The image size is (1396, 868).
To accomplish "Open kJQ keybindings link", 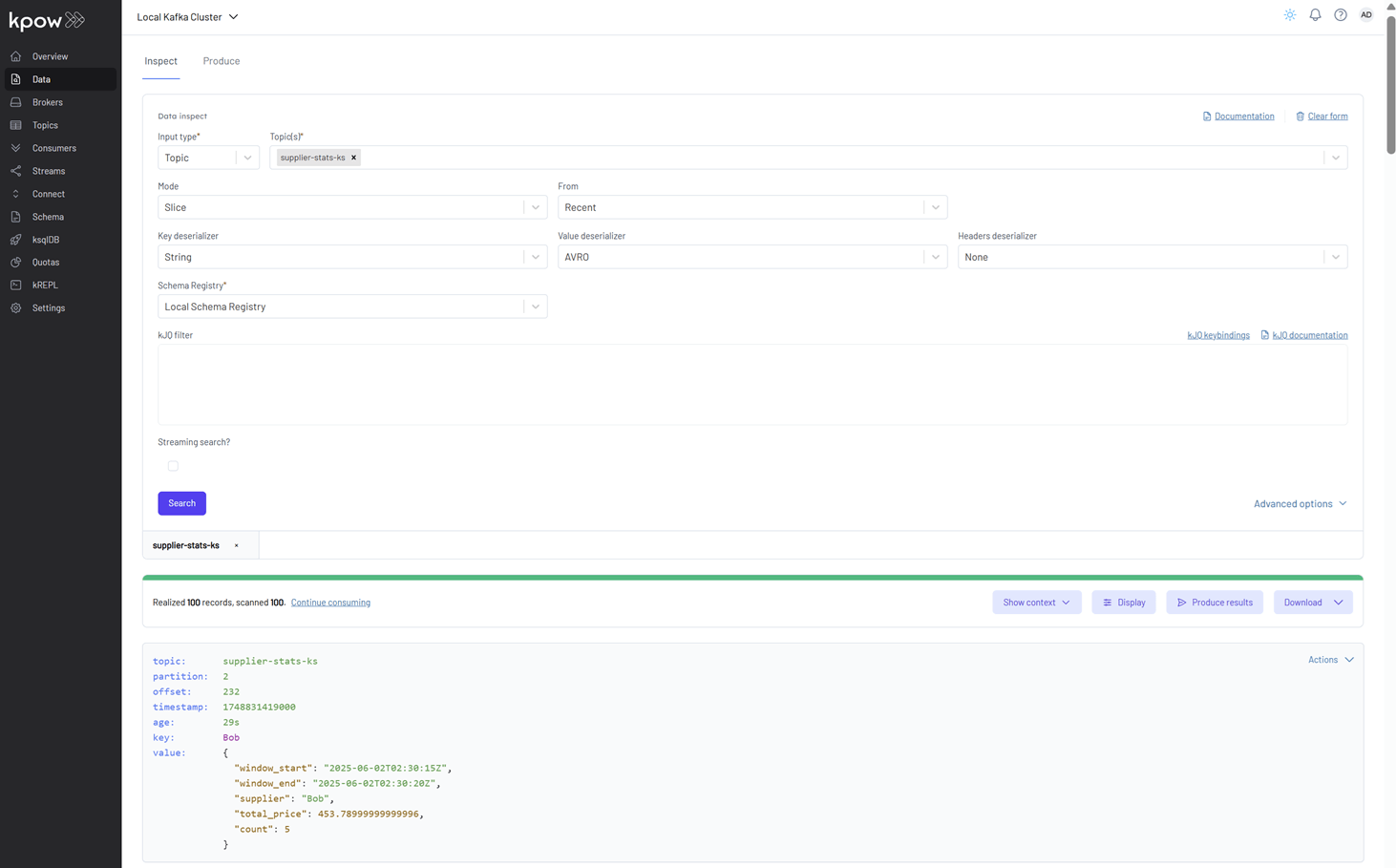I will [x=1218, y=335].
